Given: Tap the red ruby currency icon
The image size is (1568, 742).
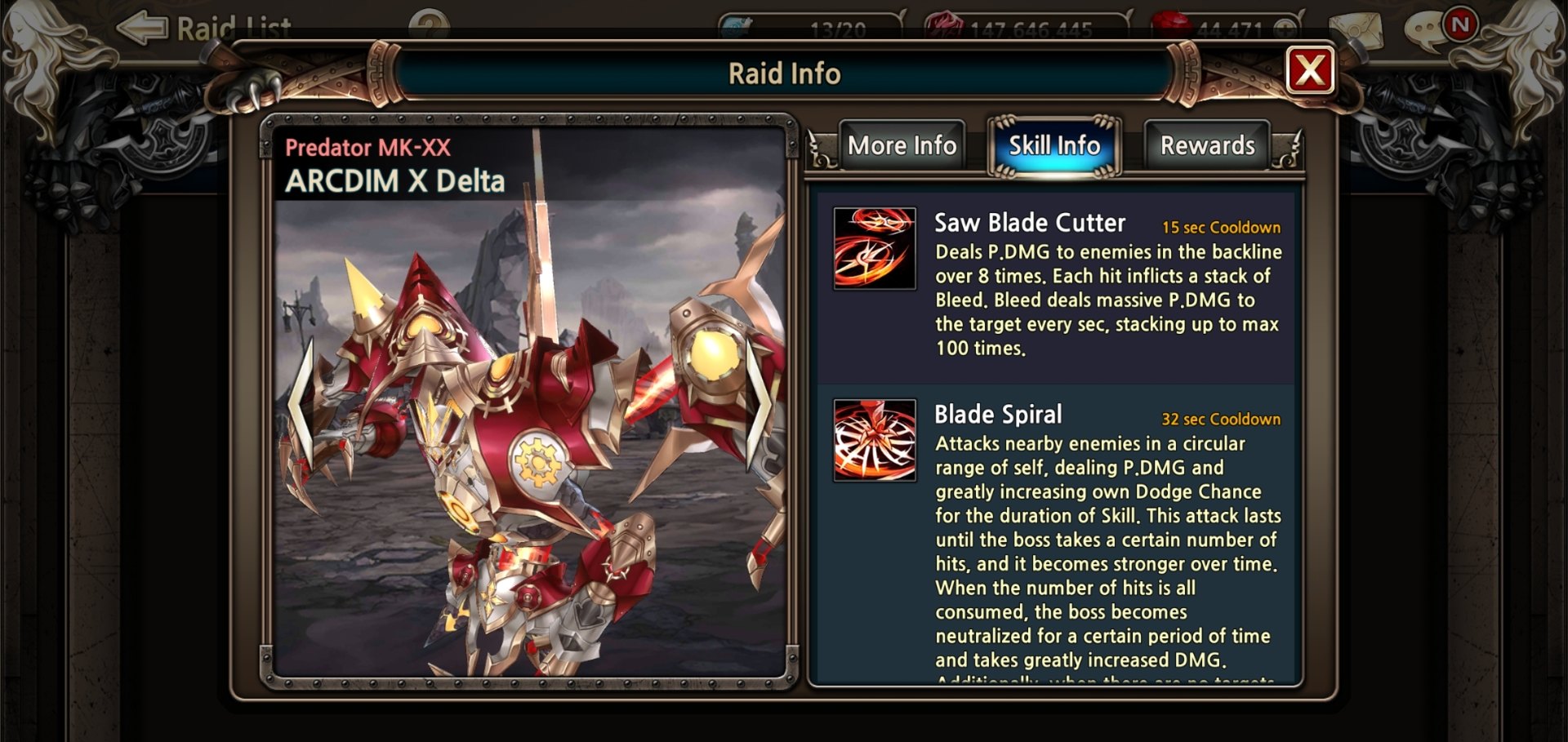Looking at the screenshot, I should pyautogui.click(x=1170, y=24).
